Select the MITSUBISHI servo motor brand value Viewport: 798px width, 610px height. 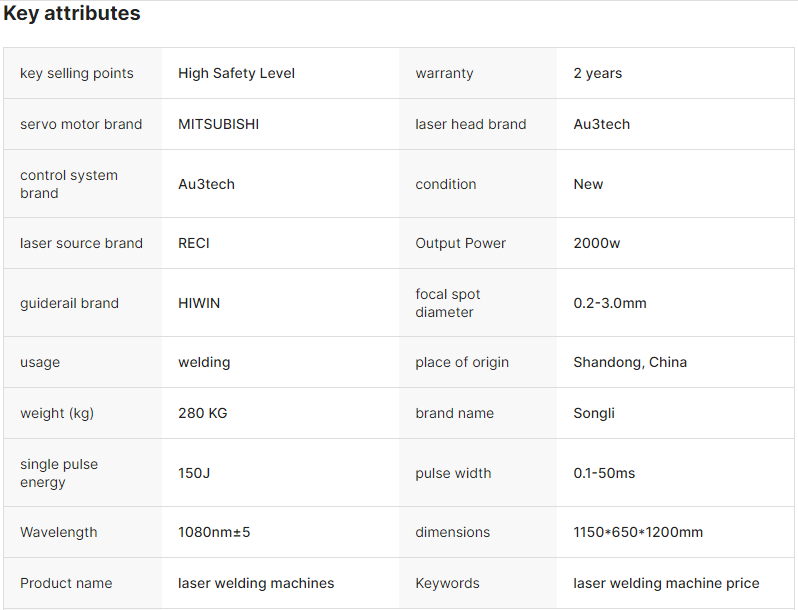tap(218, 124)
